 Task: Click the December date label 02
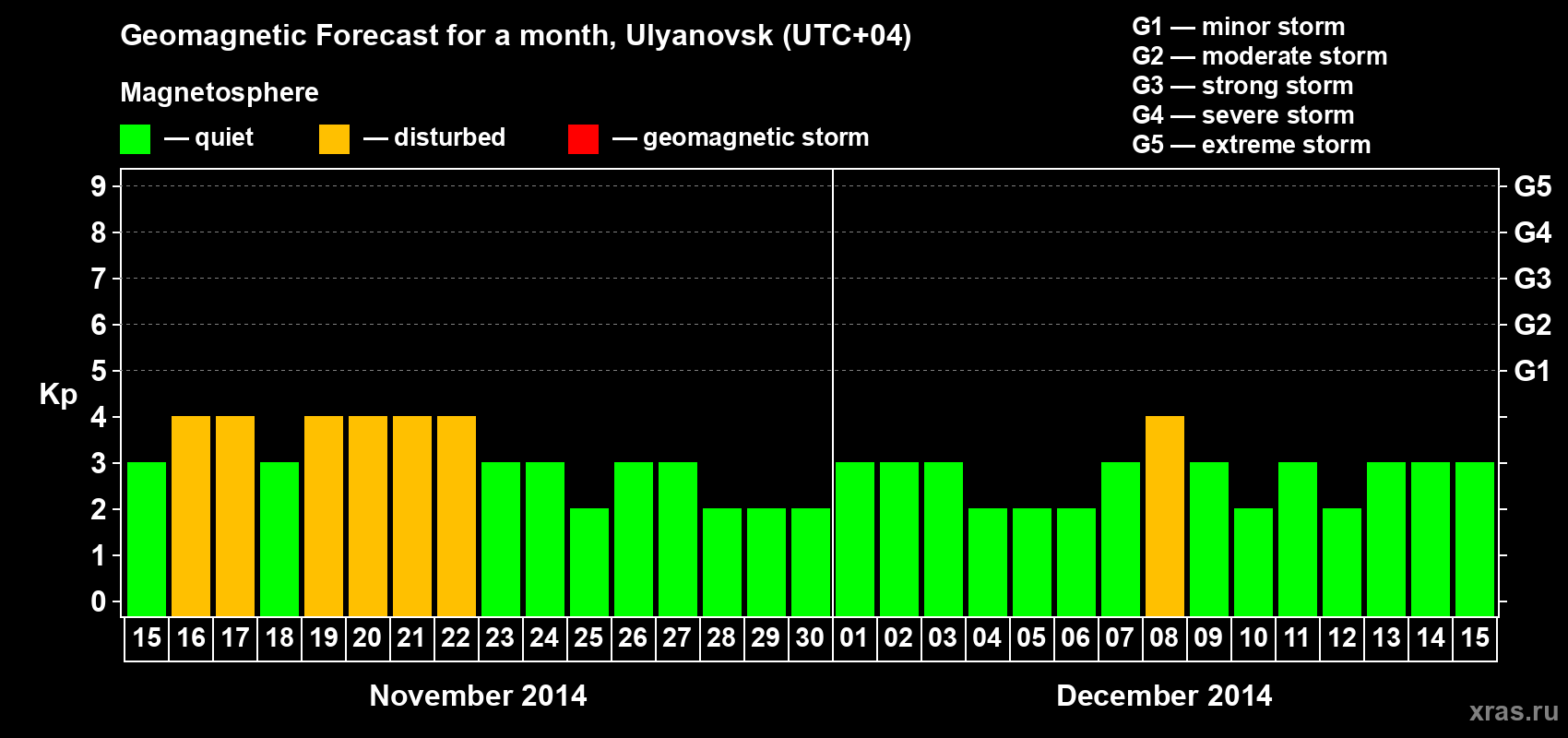(898, 638)
